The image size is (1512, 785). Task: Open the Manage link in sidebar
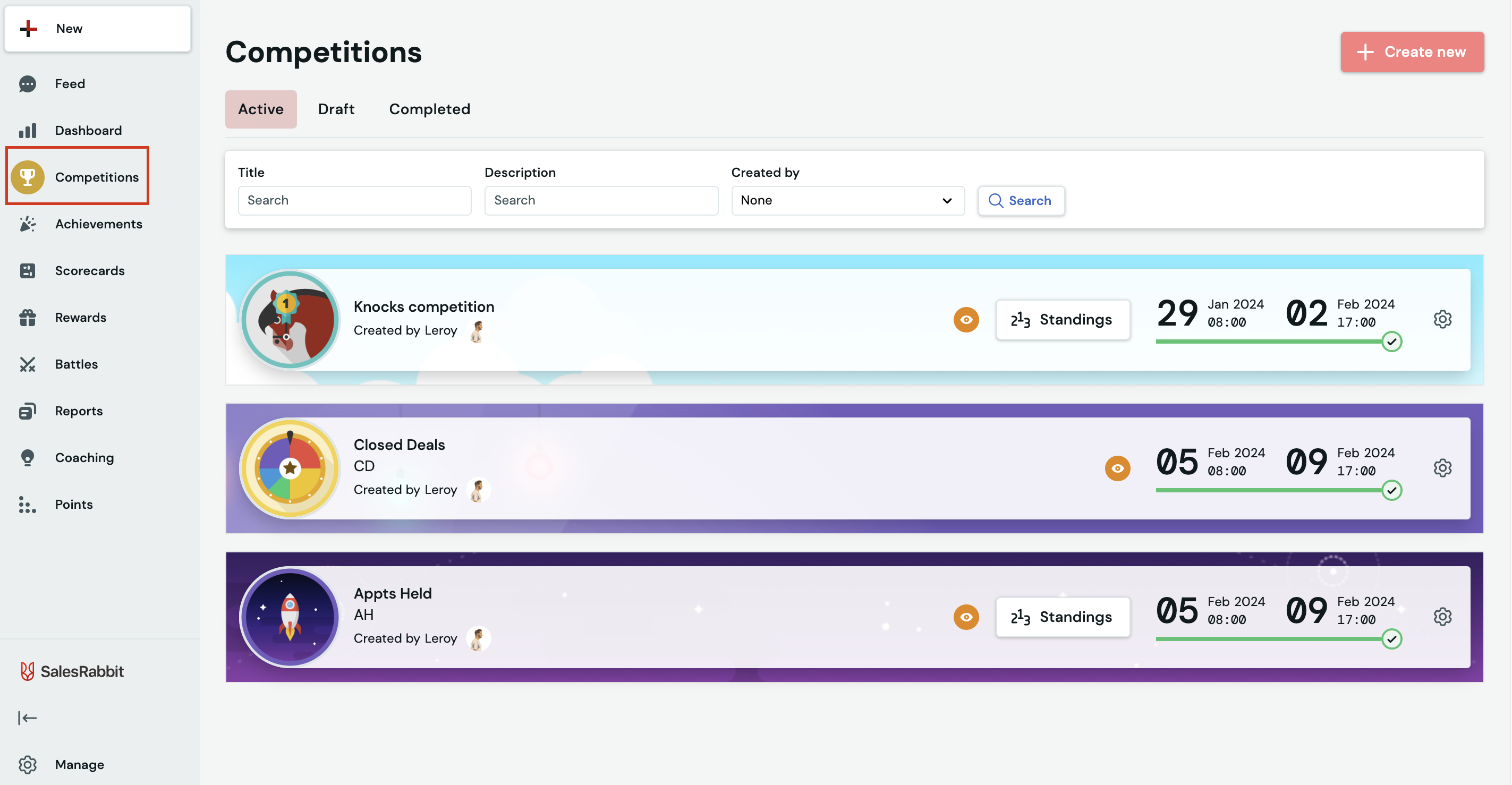(79, 764)
